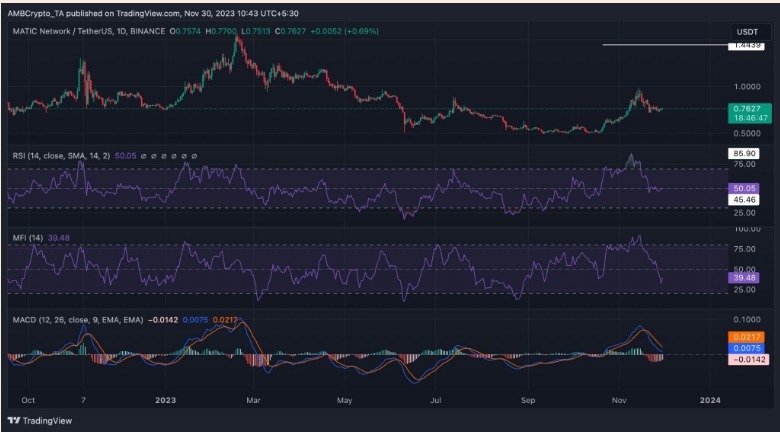780x432 pixels.
Task: Click the 18:46:47 bar countdown timer
Action: (746, 118)
